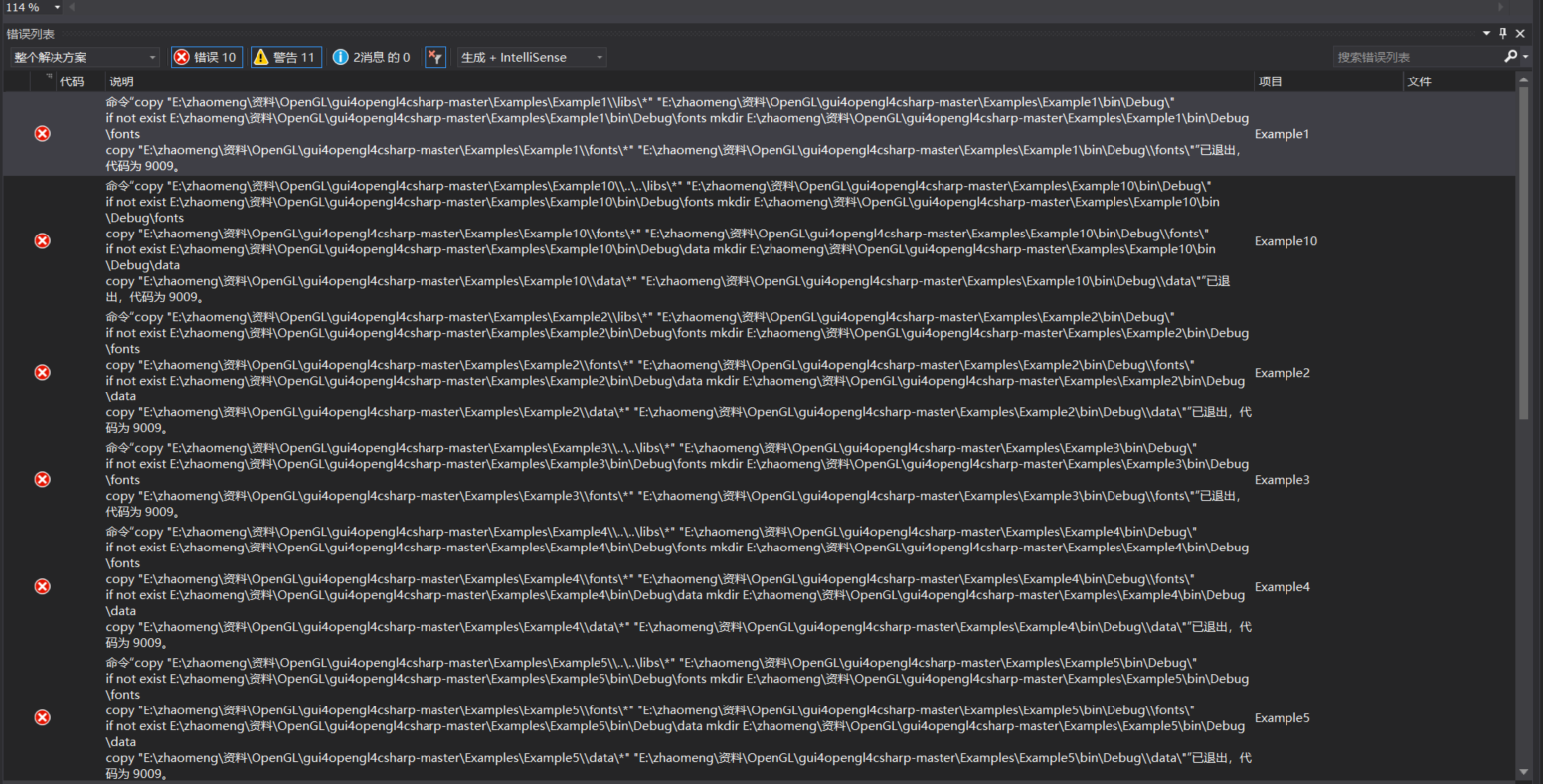Select the Example5 project cell
Screen dimensions: 1543x784
(1282, 718)
